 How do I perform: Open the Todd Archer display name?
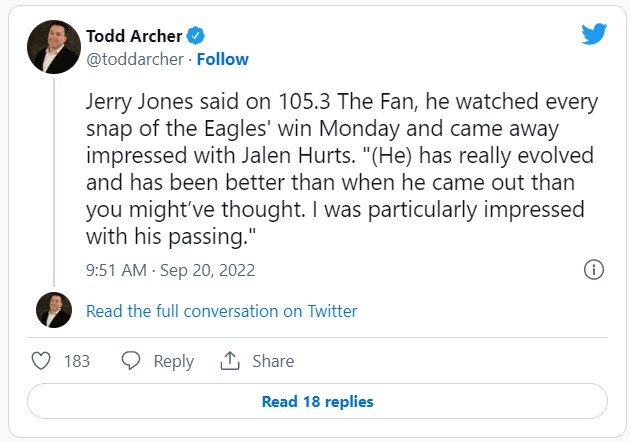pos(134,36)
